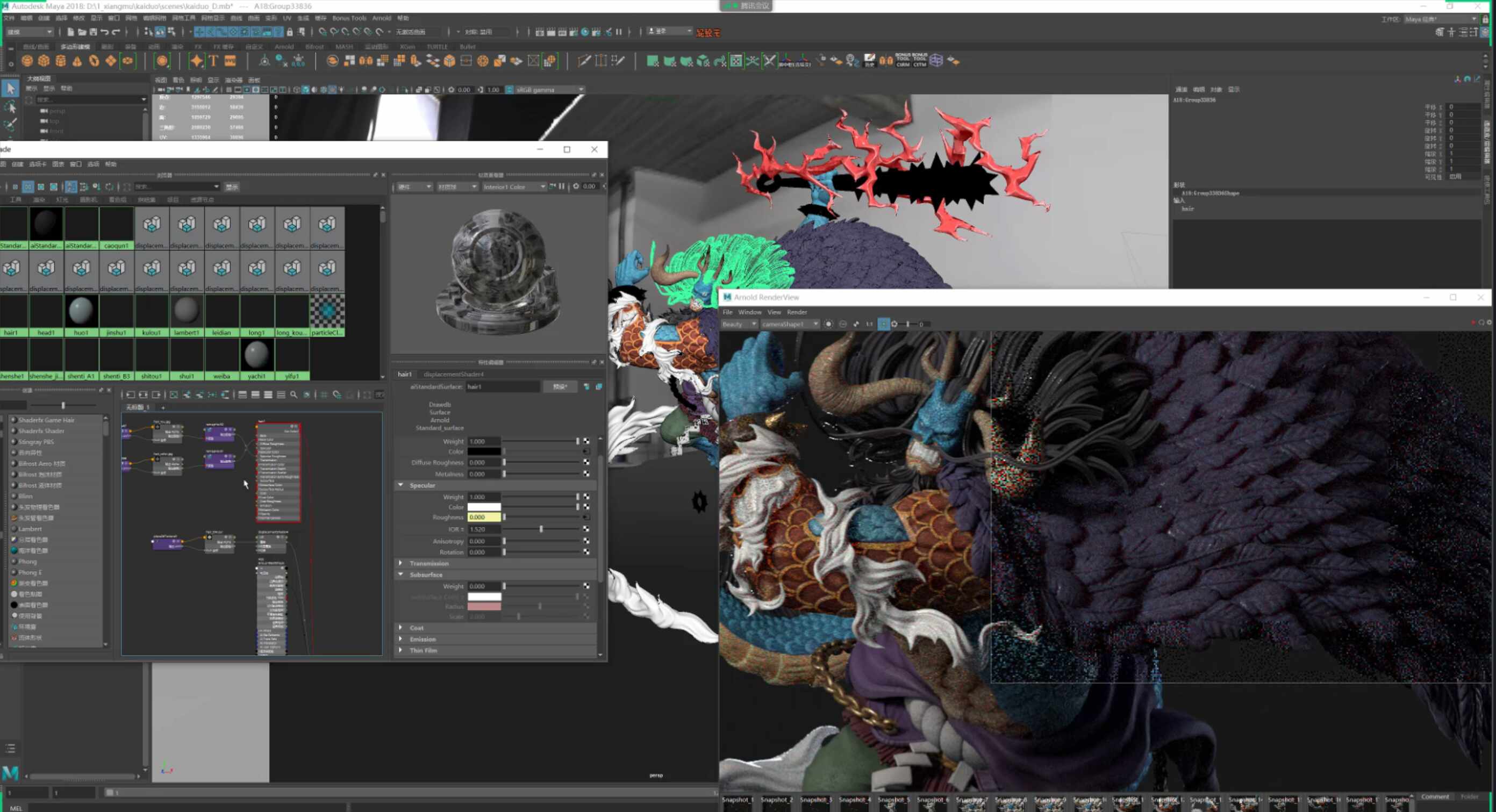Screen dimensions: 1496x812
Task: Pause the material viewer render
Action: [x=562, y=186]
